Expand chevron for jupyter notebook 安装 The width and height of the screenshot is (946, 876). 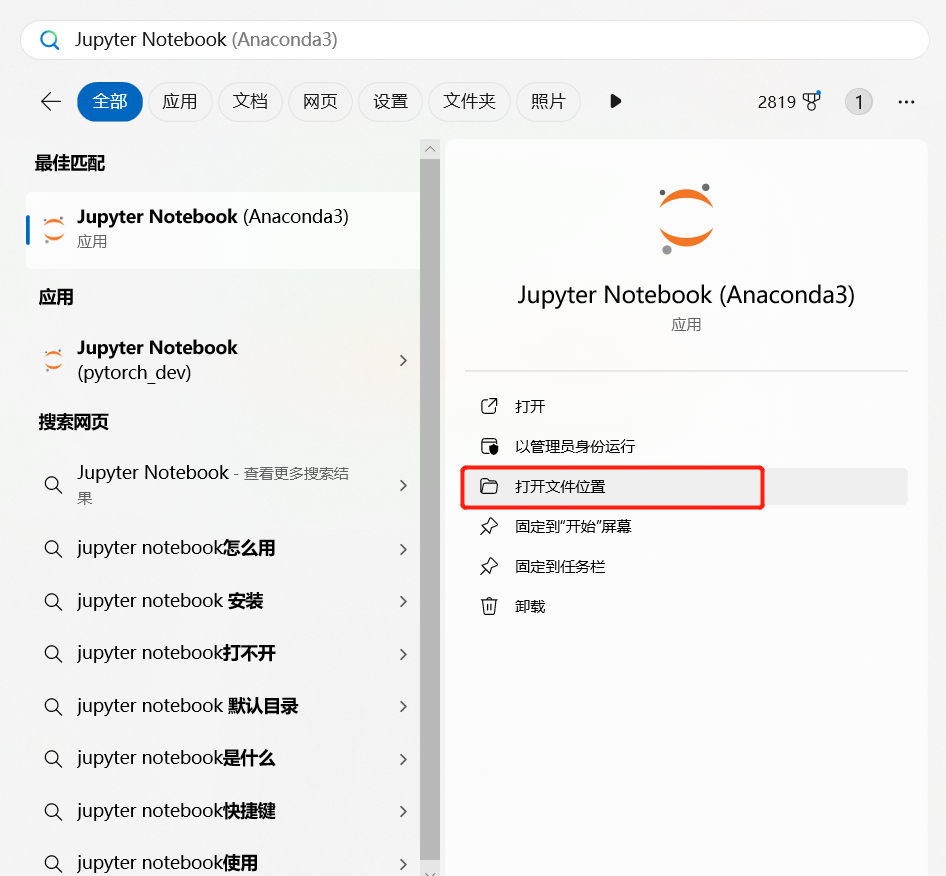coord(404,601)
